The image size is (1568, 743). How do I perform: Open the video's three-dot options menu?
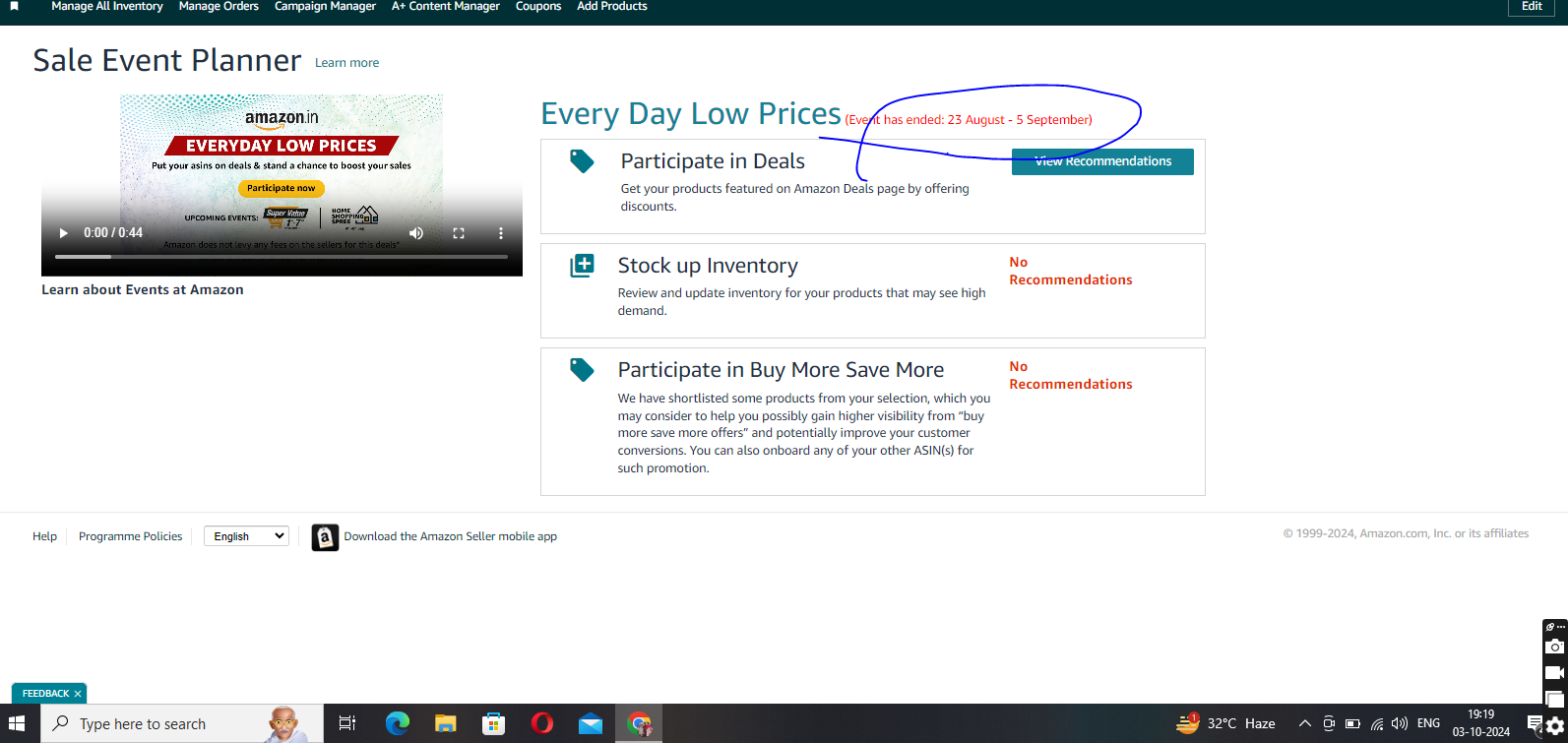coord(500,233)
